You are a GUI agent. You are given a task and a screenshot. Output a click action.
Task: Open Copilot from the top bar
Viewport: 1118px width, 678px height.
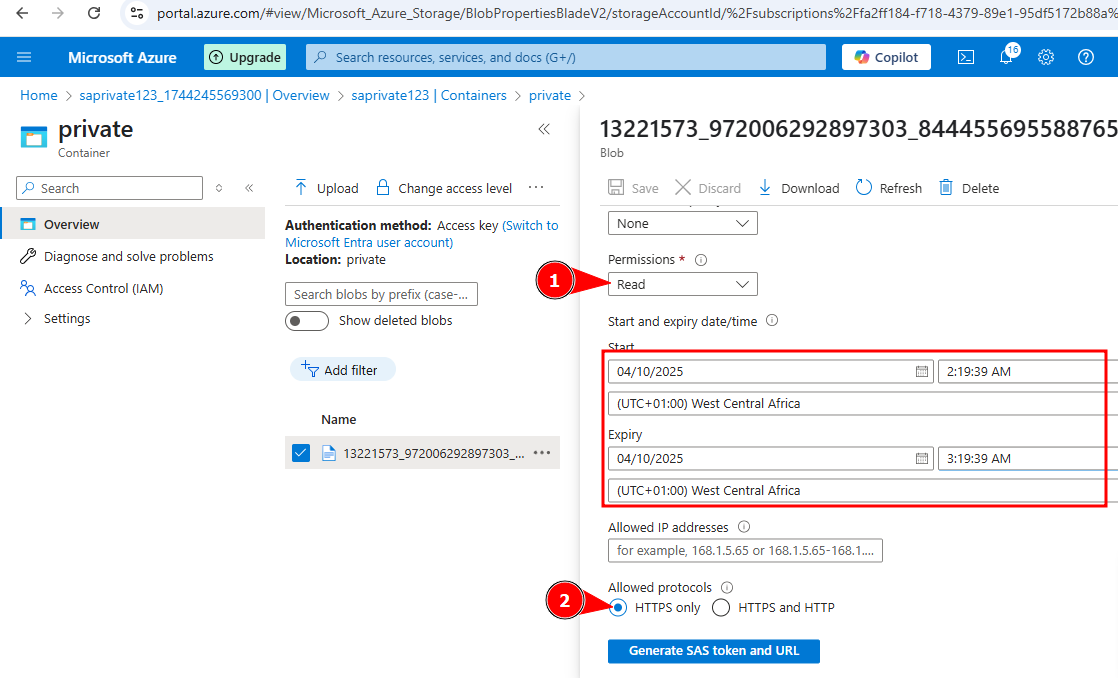(x=886, y=57)
